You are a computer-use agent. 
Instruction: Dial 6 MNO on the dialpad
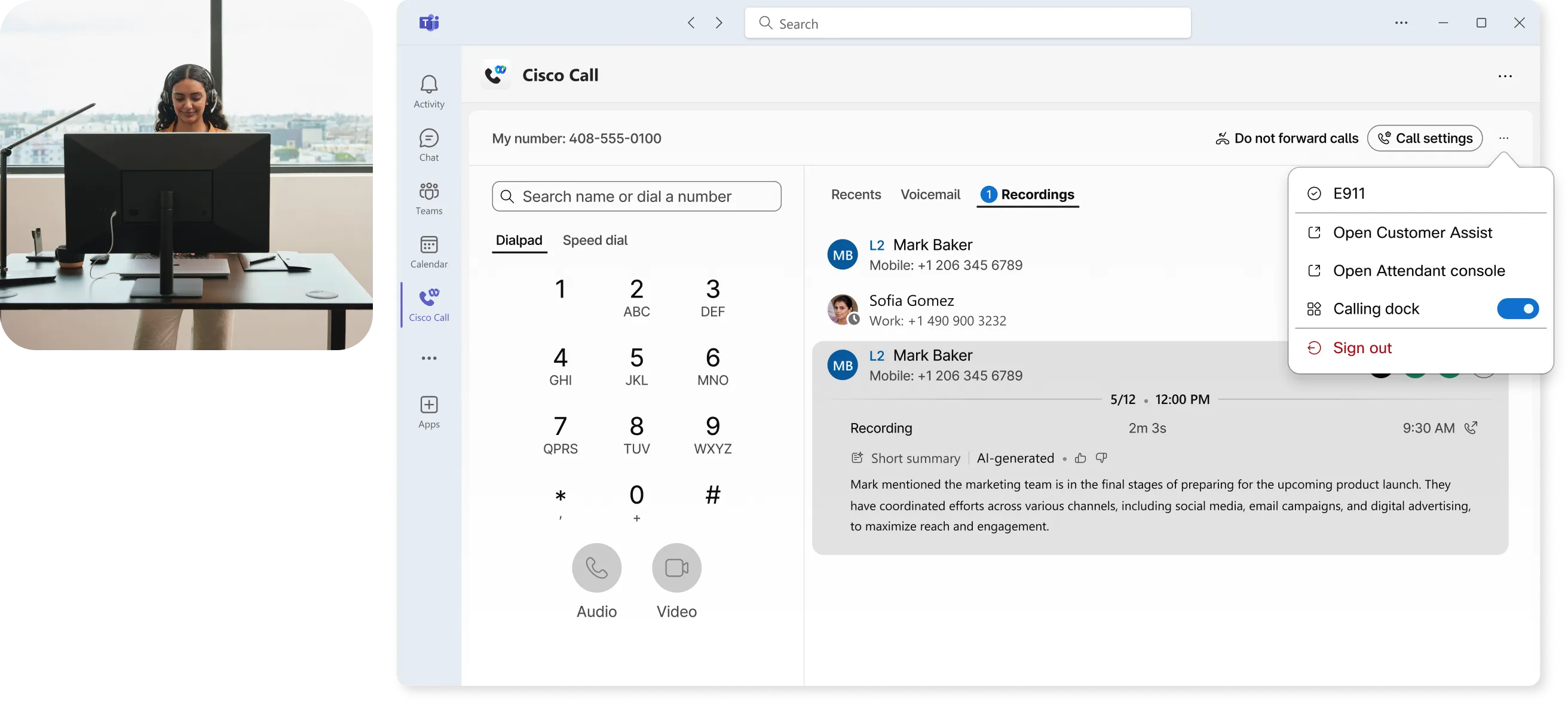[712, 367]
